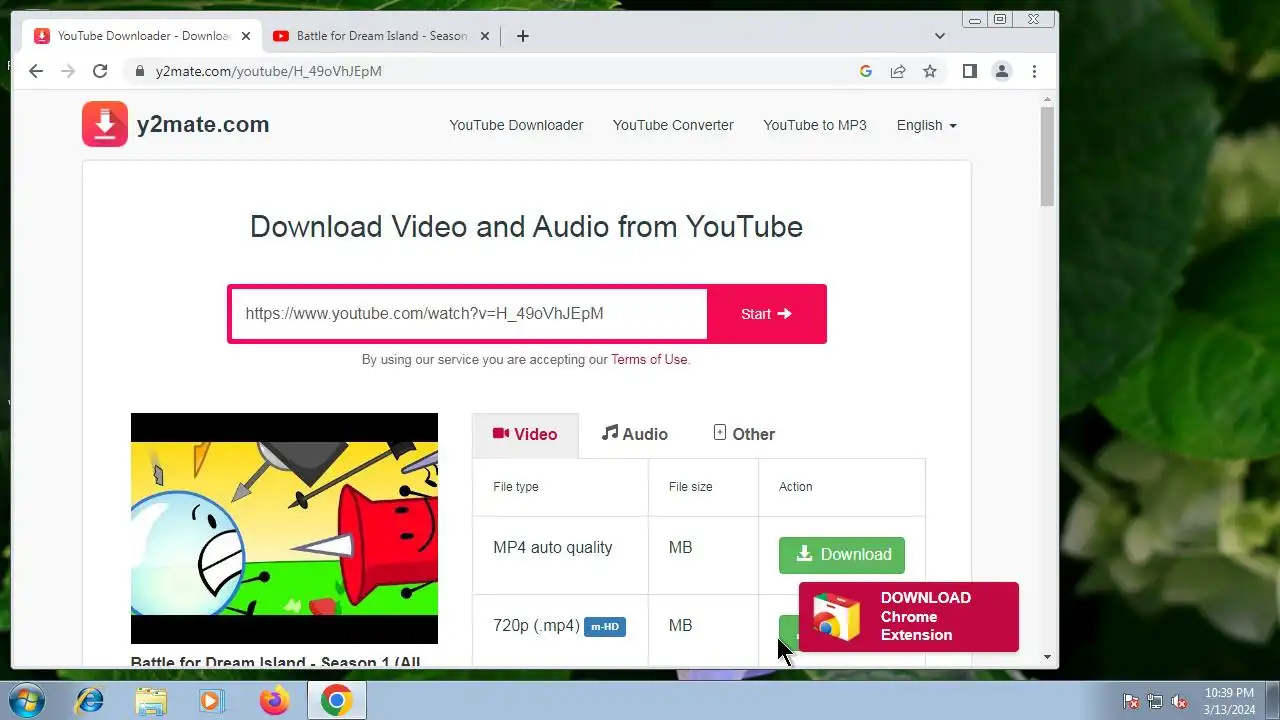Open the Chrome side panel icon
This screenshot has width=1280, height=720.
(x=969, y=71)
